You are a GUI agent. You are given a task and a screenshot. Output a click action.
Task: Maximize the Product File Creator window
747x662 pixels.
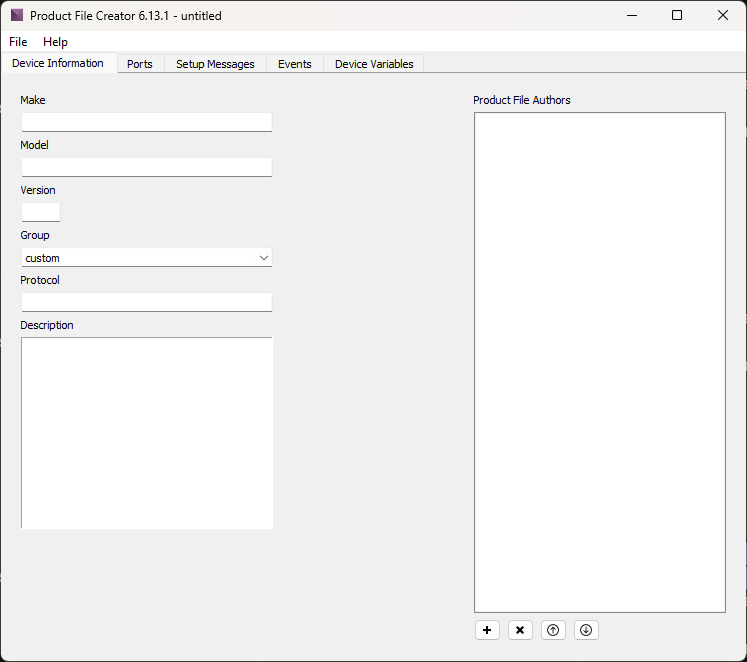click(x=677, y=15)
